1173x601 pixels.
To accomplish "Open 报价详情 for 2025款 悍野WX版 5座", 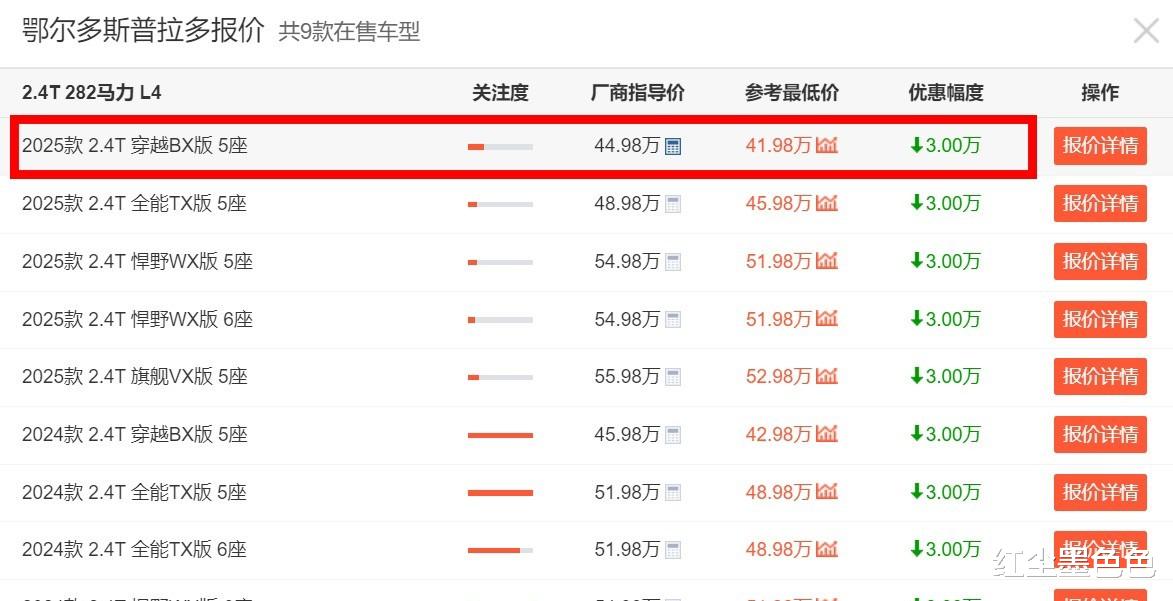I will click(1100, 261).
